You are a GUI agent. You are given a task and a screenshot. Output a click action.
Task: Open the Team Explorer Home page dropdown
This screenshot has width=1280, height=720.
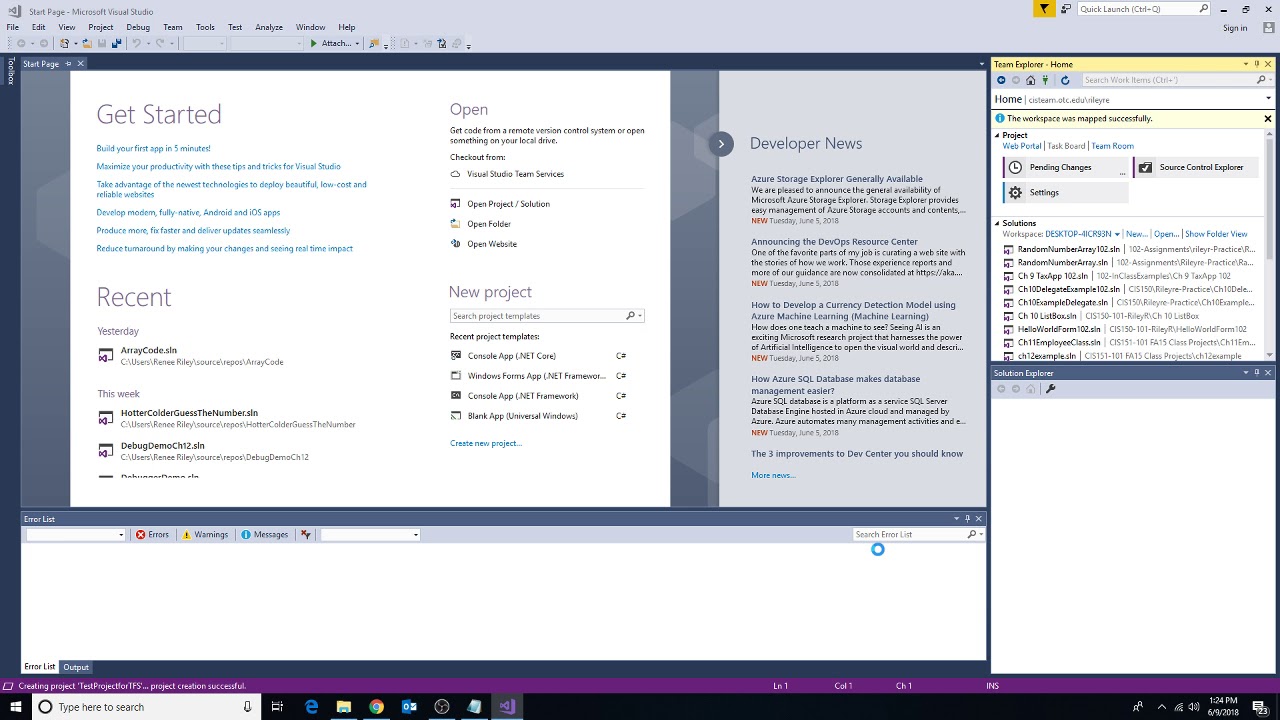pos(1268,100)
